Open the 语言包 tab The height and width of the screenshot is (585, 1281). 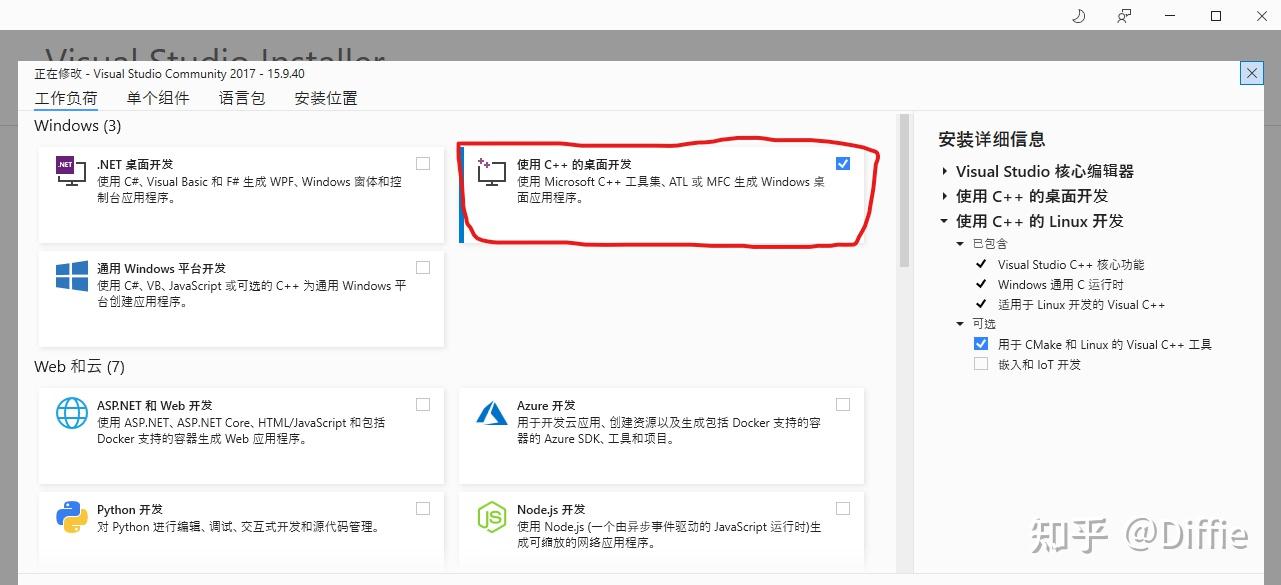point(242,98)
